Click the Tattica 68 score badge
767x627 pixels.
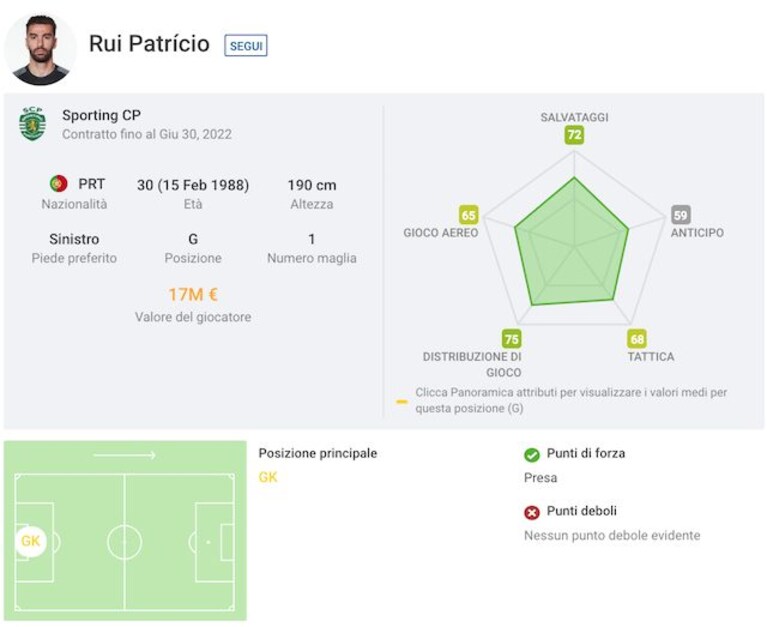tap(637, 339)
